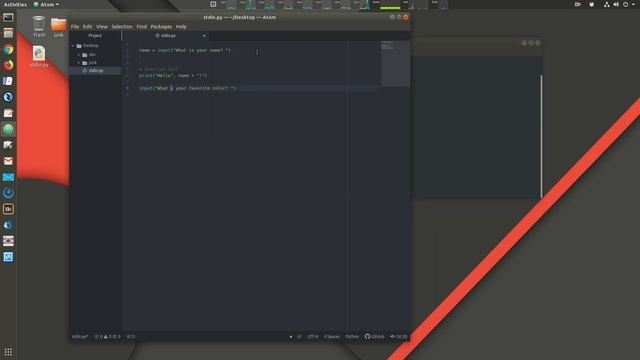Open the Packages menu

tap(161, 27)
